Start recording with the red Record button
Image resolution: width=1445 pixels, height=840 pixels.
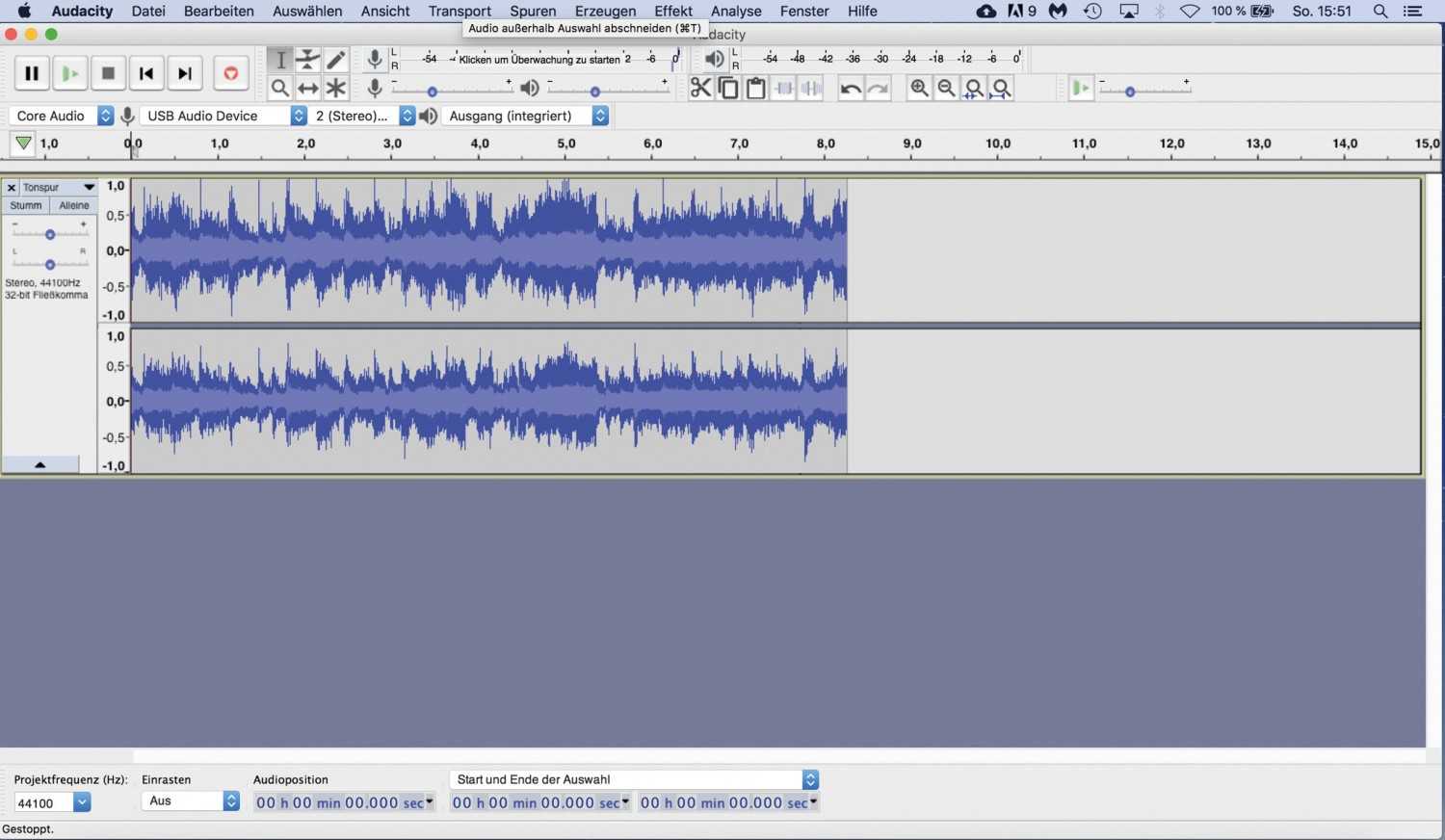click(230, 73)
